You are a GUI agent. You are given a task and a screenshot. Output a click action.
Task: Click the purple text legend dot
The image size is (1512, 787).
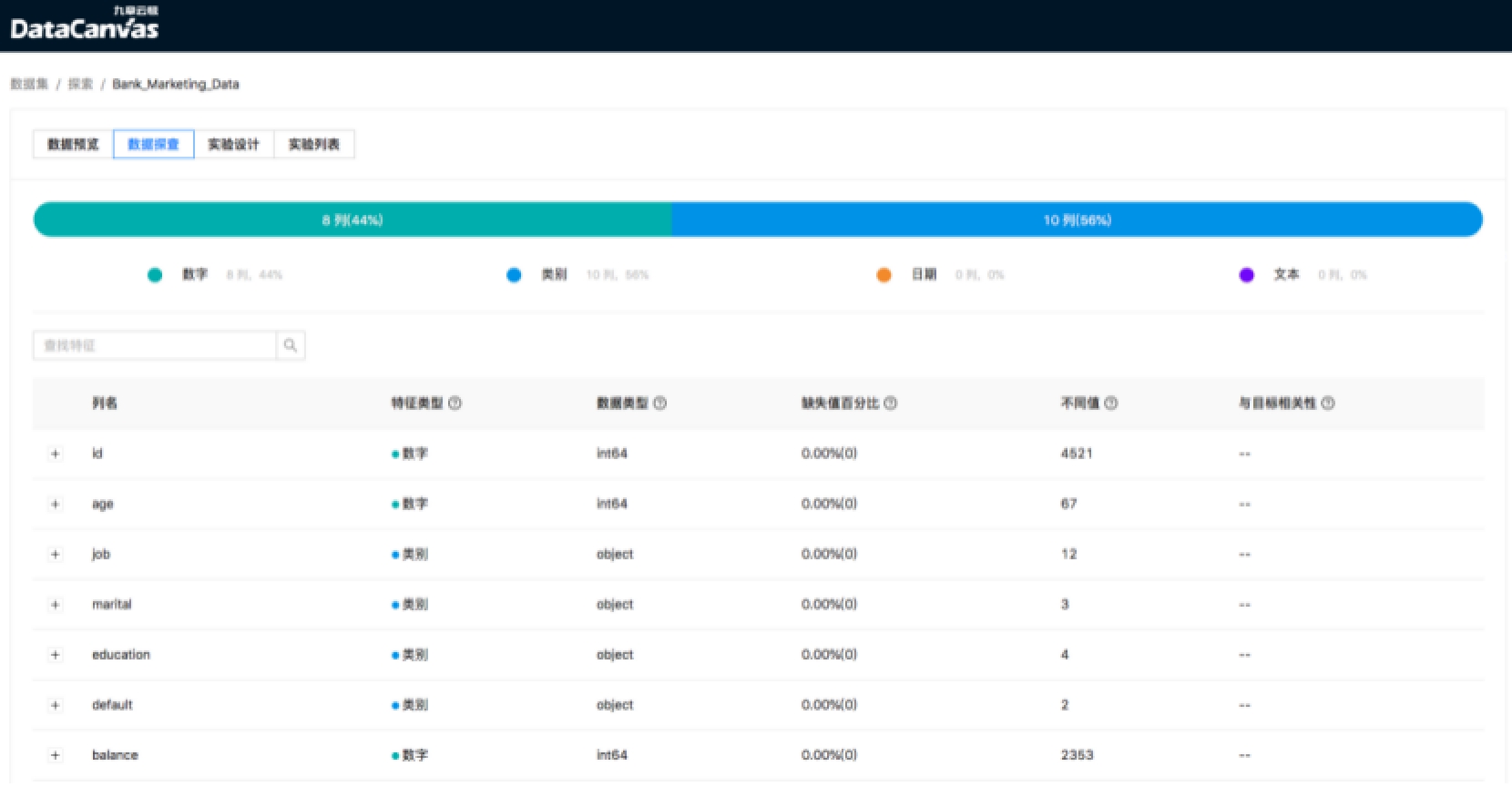[1247, 275]
